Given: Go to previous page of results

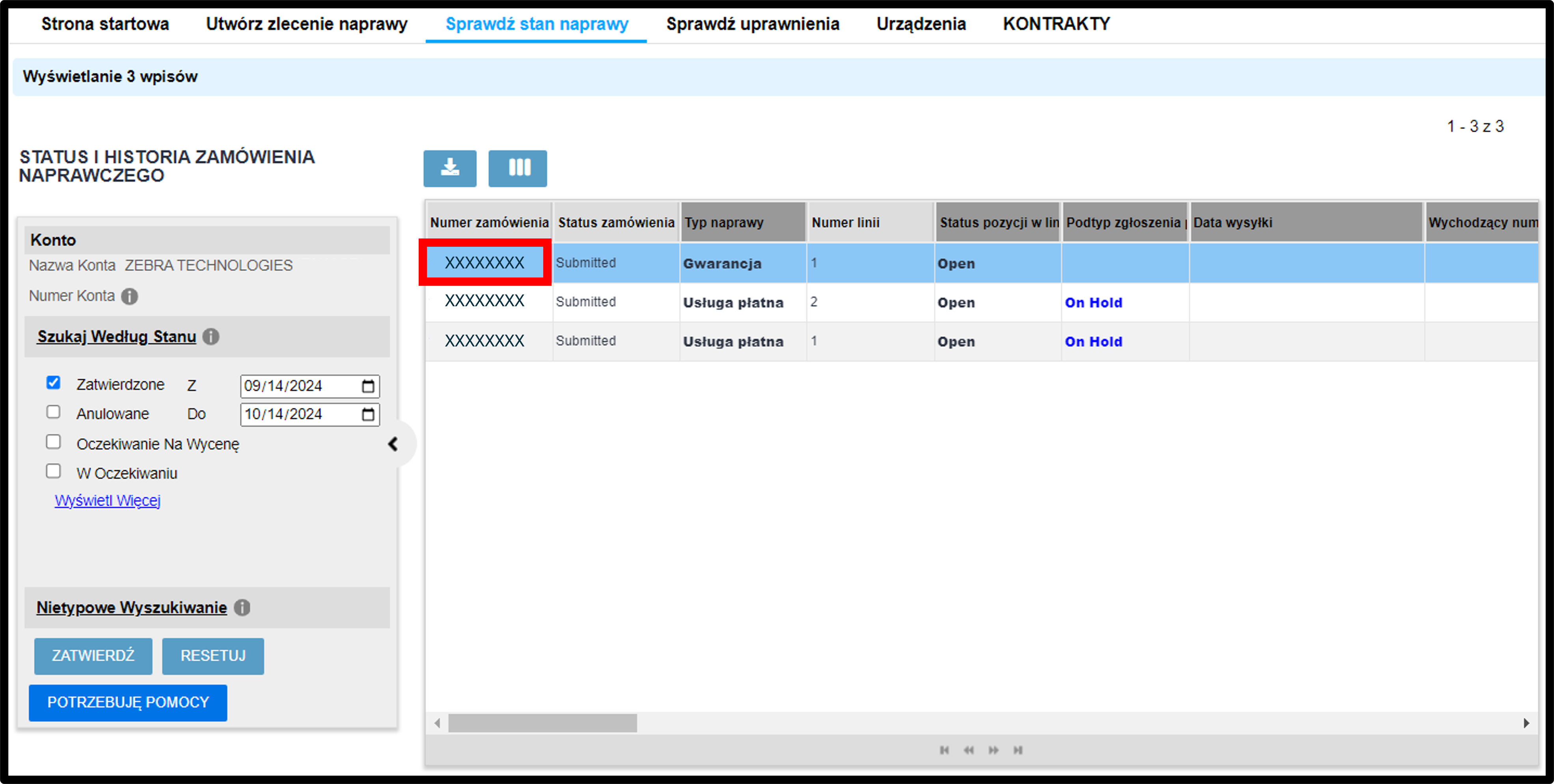Looking at the screenshot, I should pyautogui.click(x=968, y=750).
